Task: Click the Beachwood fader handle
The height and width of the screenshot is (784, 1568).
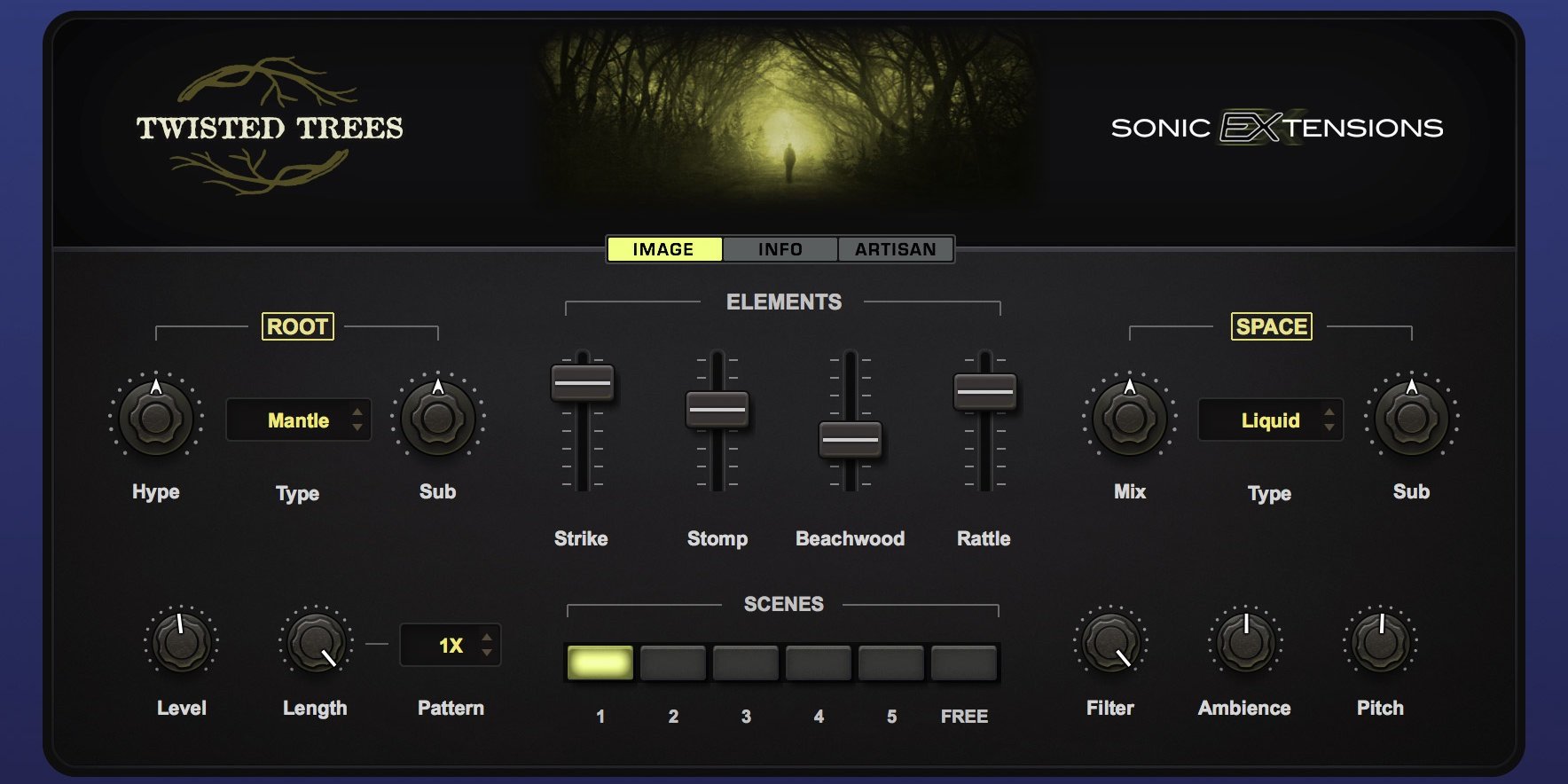Action: 850,439
